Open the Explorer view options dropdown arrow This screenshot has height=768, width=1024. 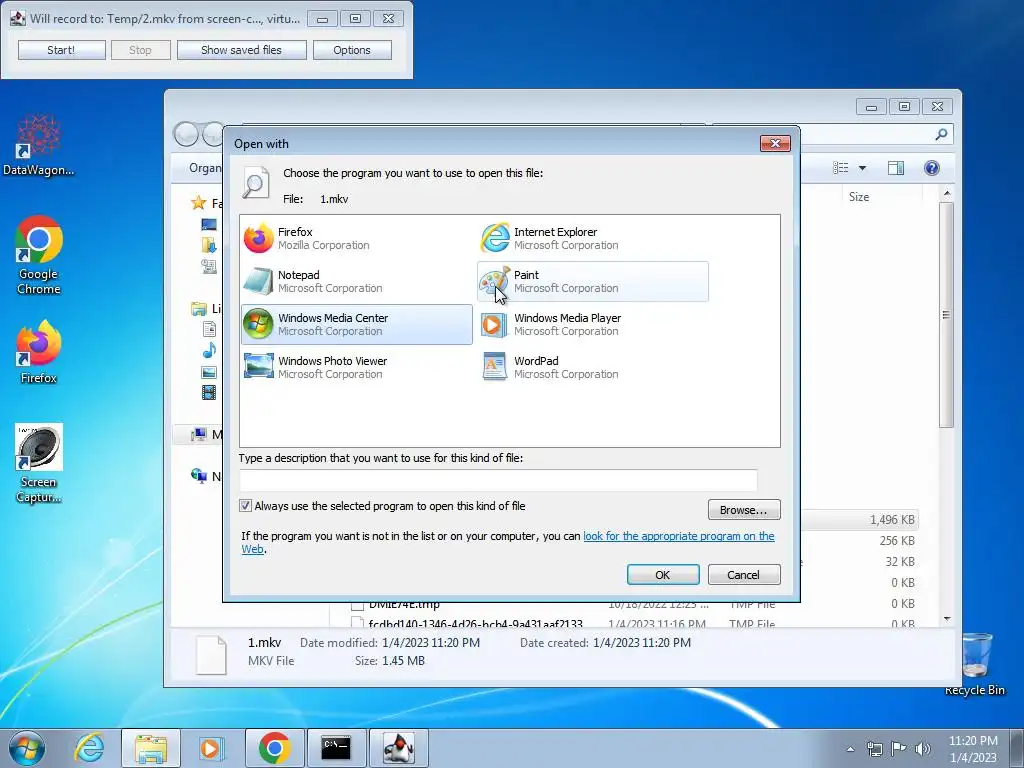click(862, 168)
